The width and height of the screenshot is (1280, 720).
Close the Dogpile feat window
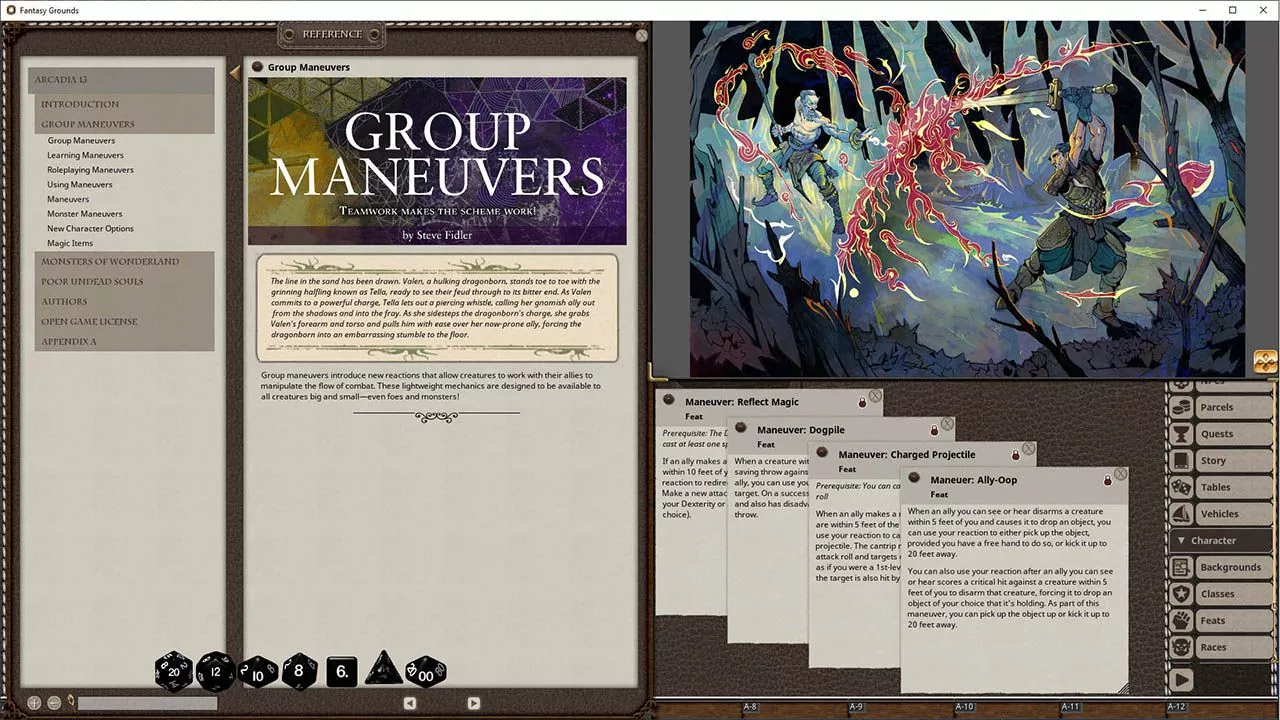(947, 424)
